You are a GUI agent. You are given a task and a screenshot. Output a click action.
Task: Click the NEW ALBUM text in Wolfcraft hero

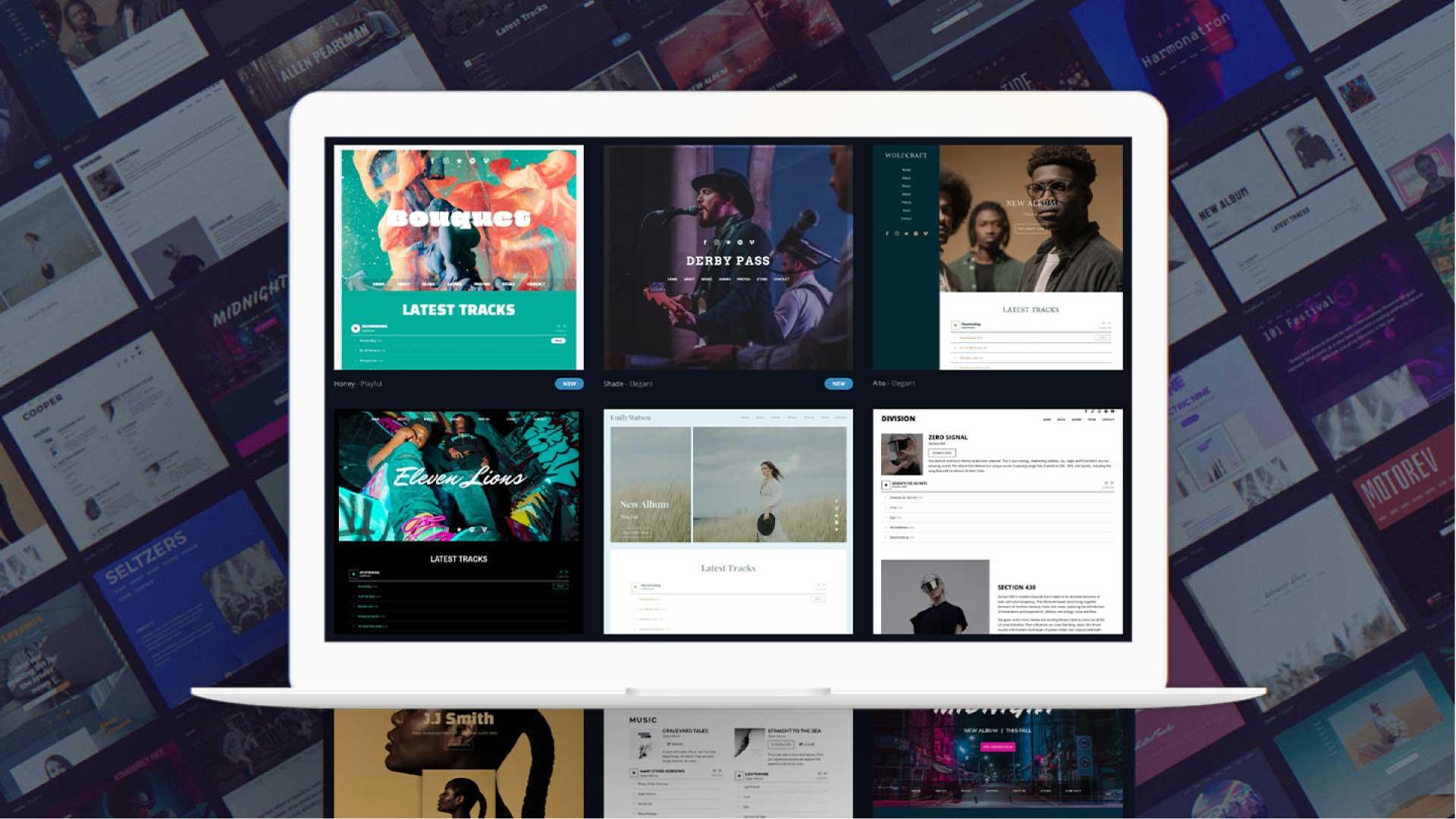pyautogui.click(x=1031, y=203)
